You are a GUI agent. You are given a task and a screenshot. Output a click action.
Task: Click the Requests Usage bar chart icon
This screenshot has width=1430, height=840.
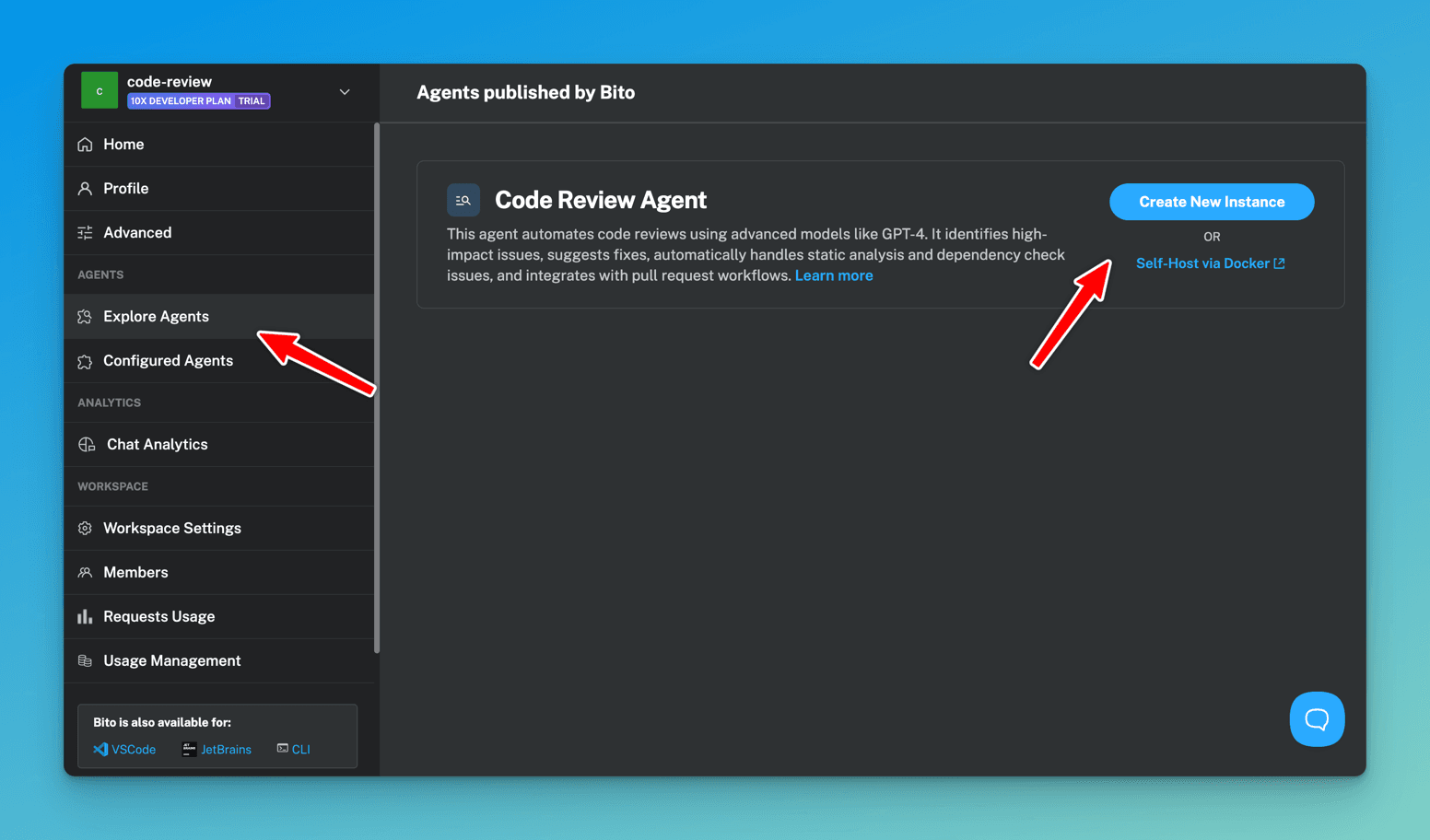tap(85, 617)
